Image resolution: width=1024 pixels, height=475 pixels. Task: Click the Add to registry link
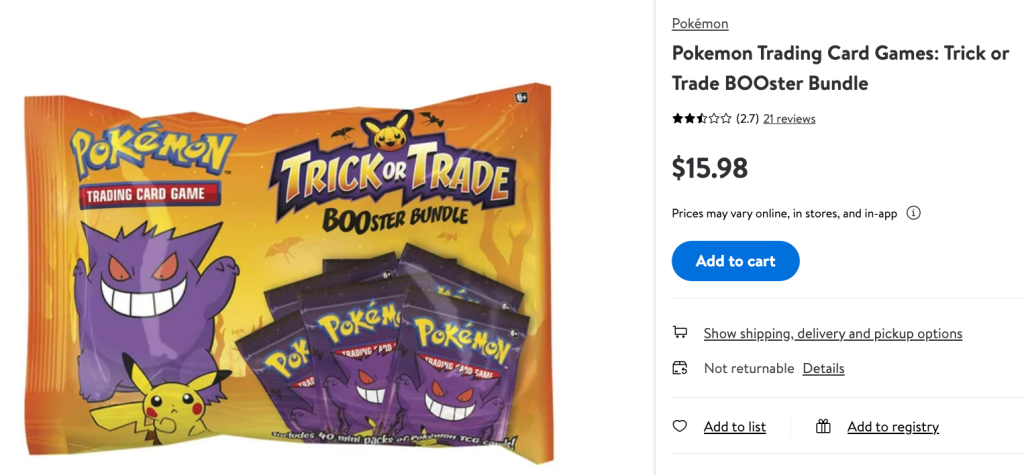(x=893, y=427)
